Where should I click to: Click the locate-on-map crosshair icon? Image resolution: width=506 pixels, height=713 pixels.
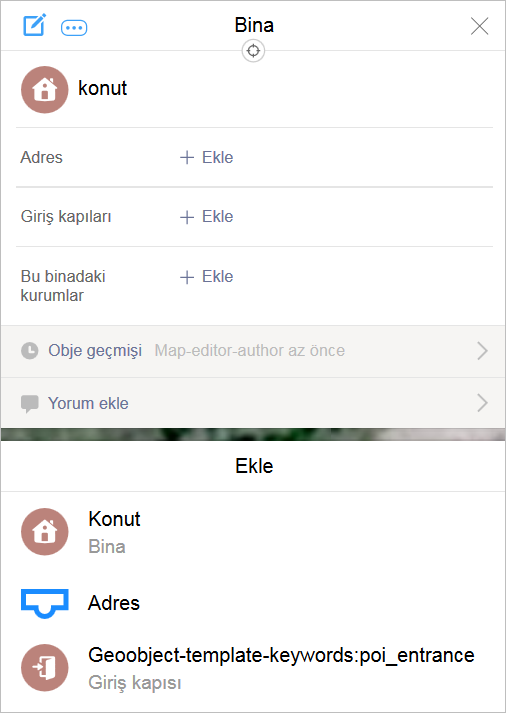click(253, 50)
